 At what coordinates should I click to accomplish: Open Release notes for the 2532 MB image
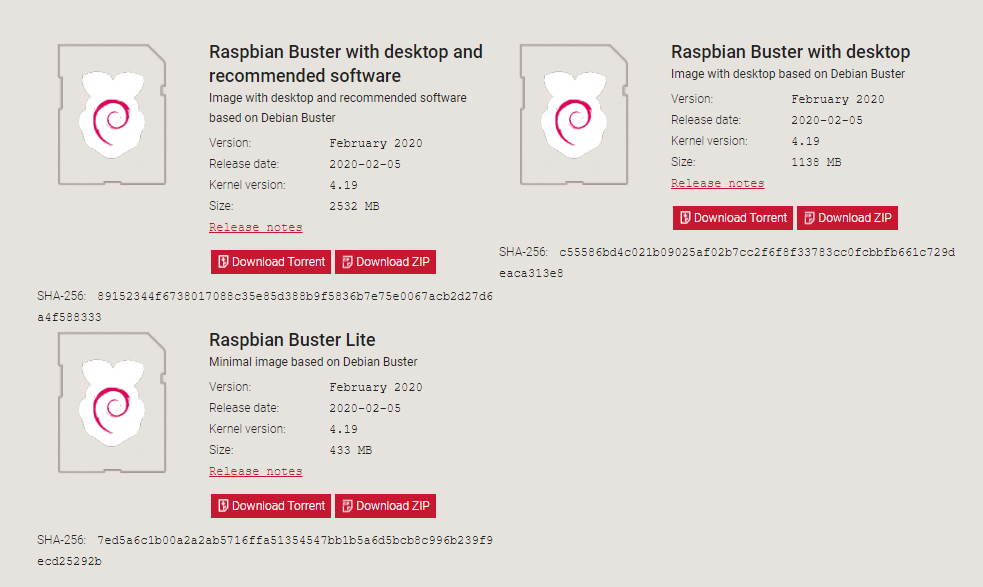click(256, 227)
